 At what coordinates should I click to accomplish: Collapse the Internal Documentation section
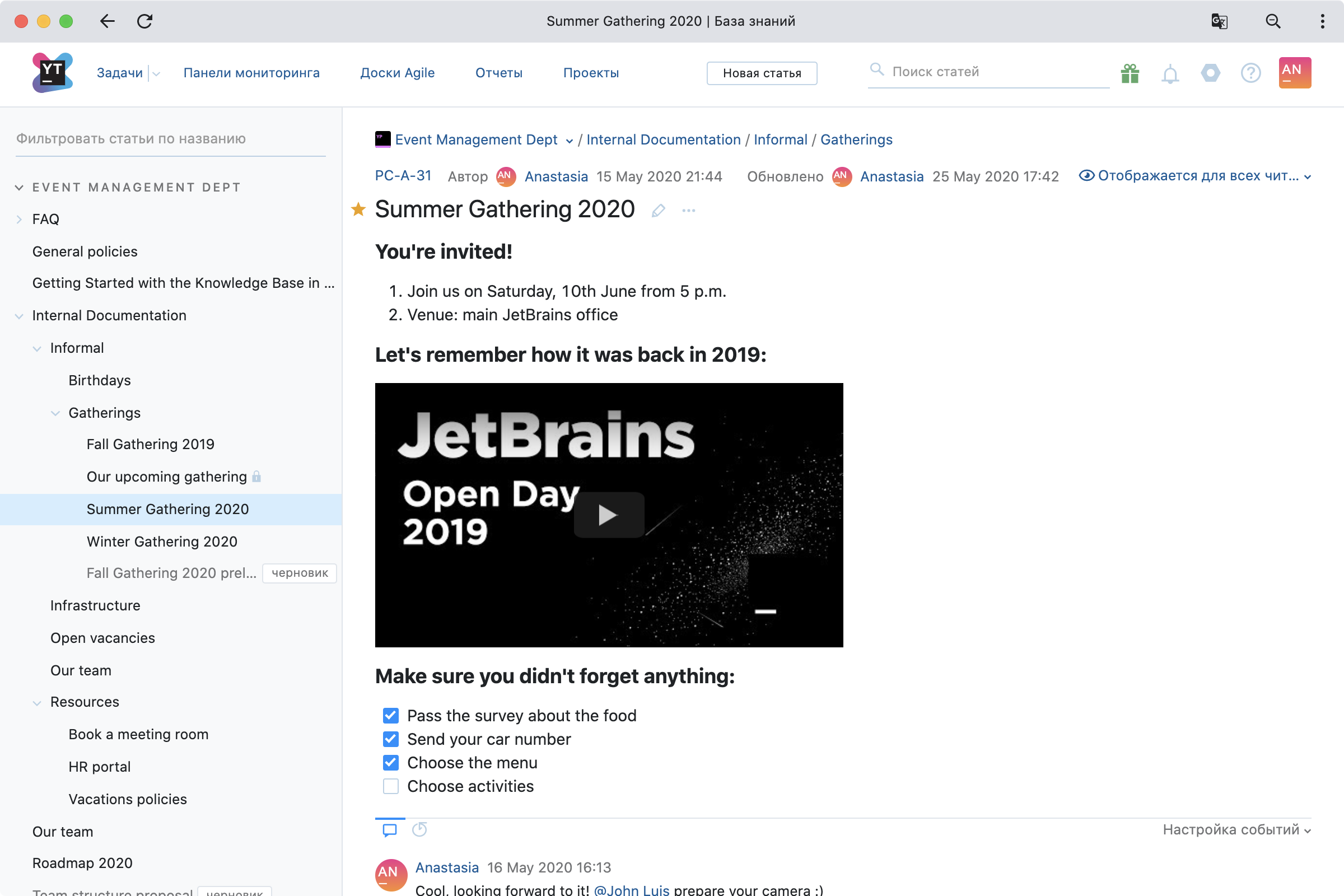click(x=19, y=316)
